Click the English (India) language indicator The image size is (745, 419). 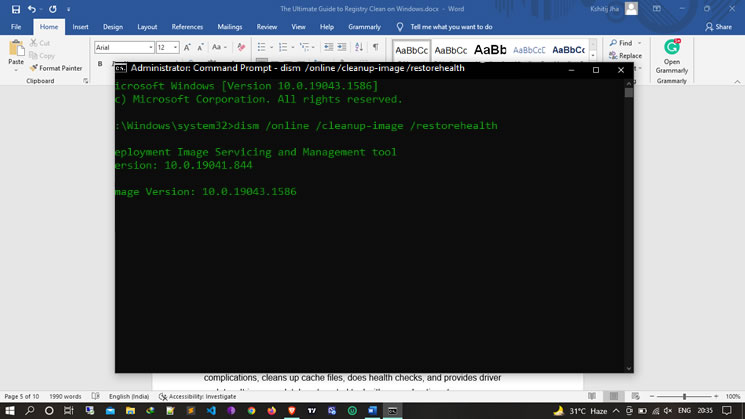pos(129,396)
